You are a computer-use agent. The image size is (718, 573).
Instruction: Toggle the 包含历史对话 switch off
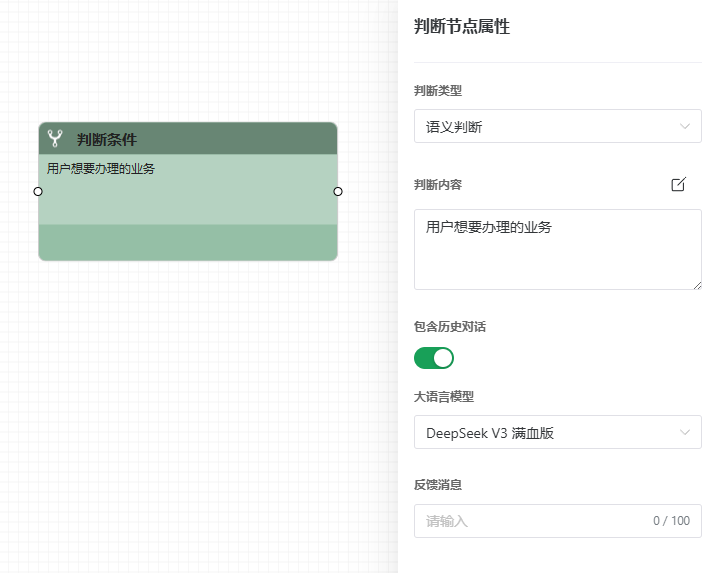click(434, 358)
